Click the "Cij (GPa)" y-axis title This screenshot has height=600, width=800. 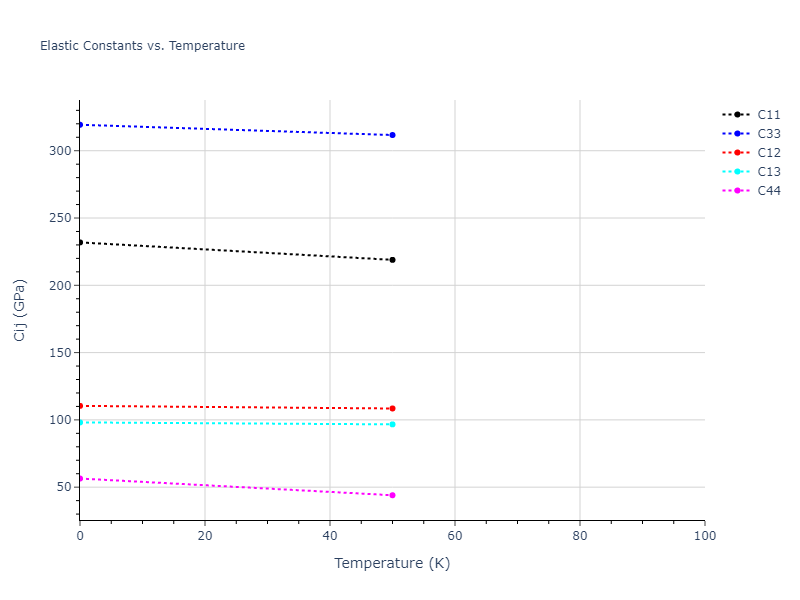click(x=20, y=310)
